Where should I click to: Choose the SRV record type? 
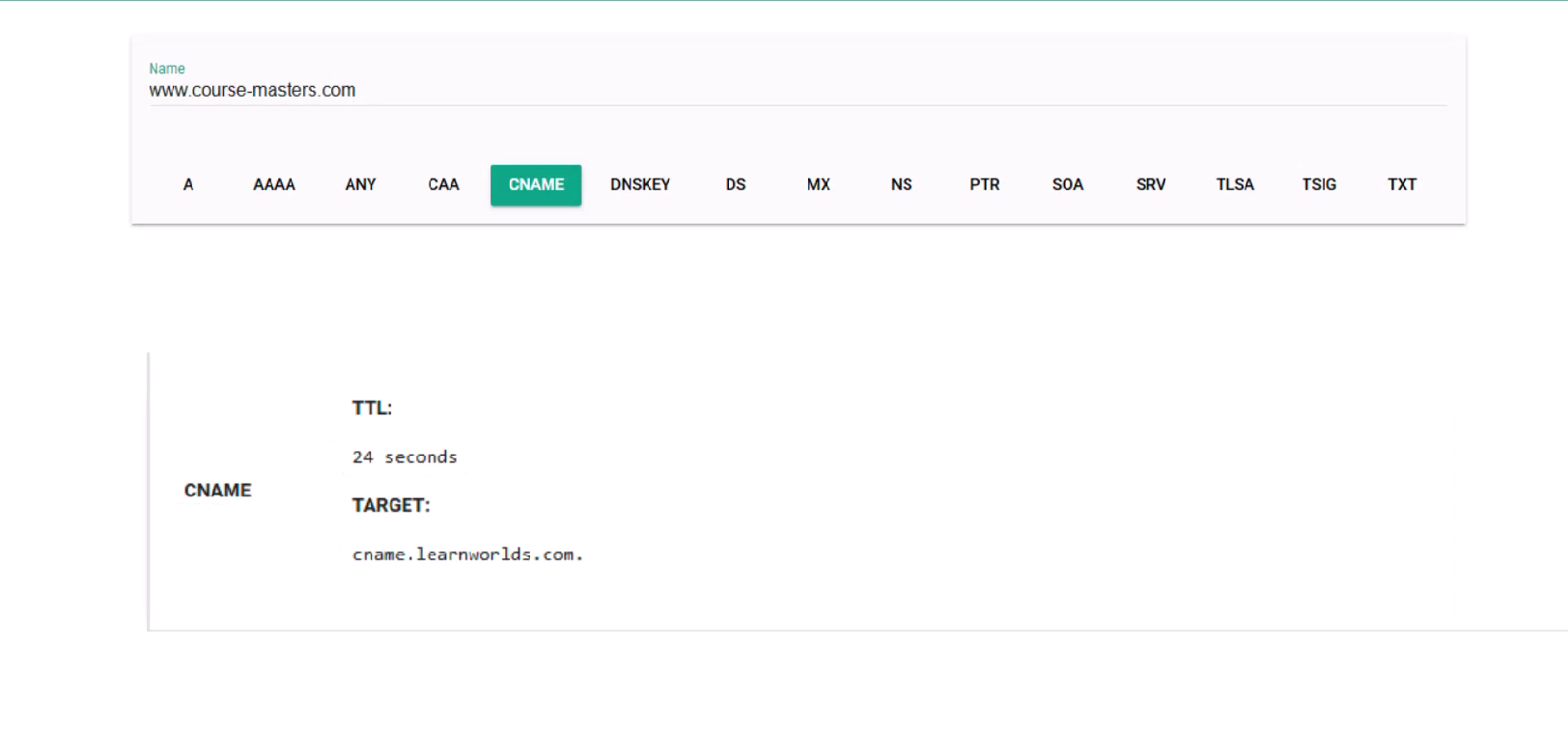[1151, 184]
